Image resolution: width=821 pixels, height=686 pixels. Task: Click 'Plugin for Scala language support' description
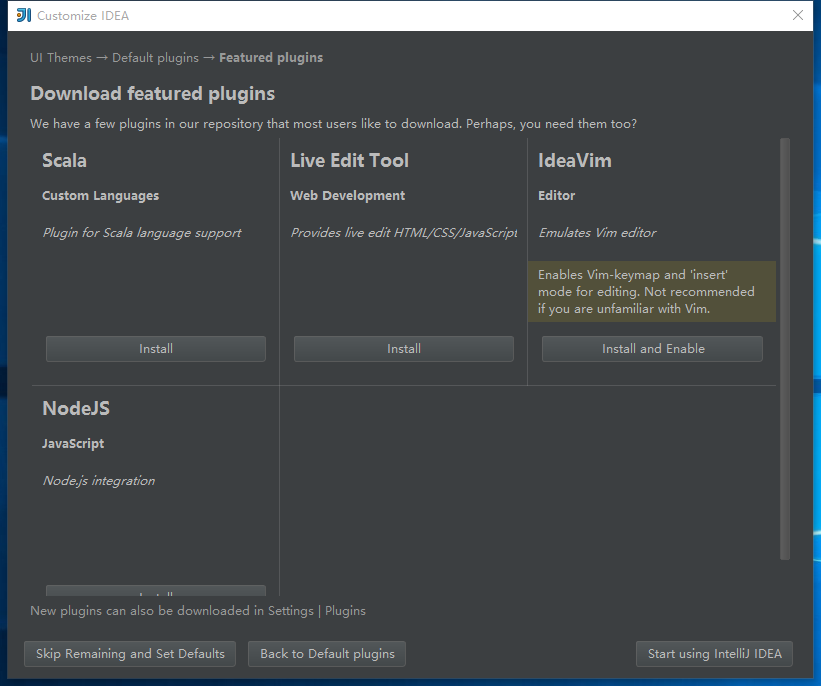pyautogui.click(x=142, y=233)
